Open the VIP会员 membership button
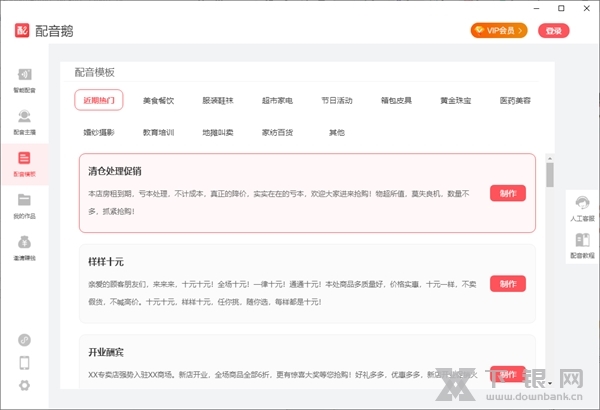The height and width of the screenshot is (410, 600). pos(499,31)
